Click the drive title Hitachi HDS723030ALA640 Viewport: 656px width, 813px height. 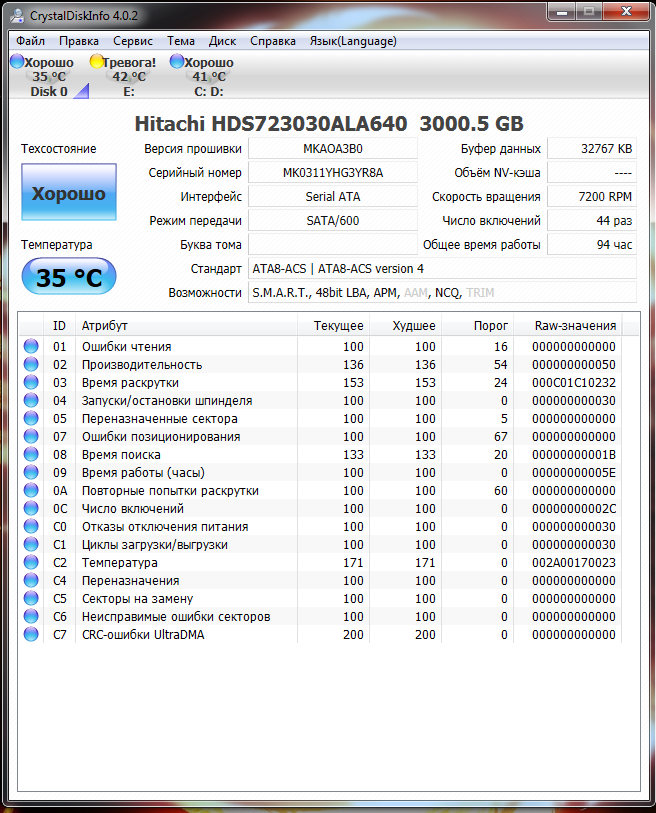click(271, 124)
